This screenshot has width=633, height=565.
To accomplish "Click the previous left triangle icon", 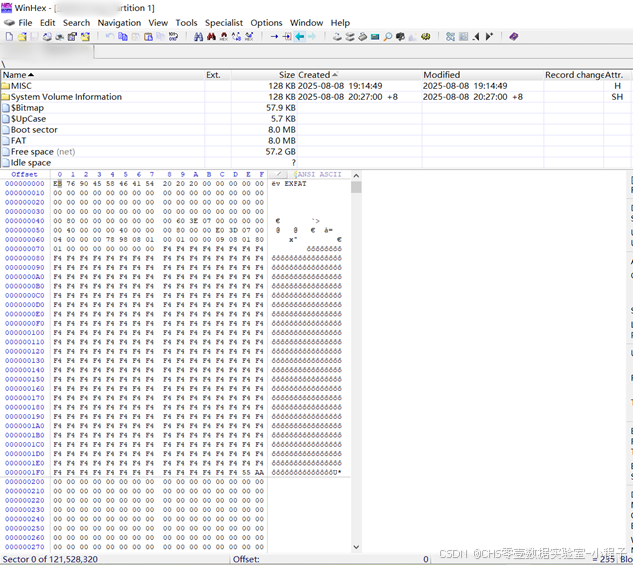I will click(476, 37).
